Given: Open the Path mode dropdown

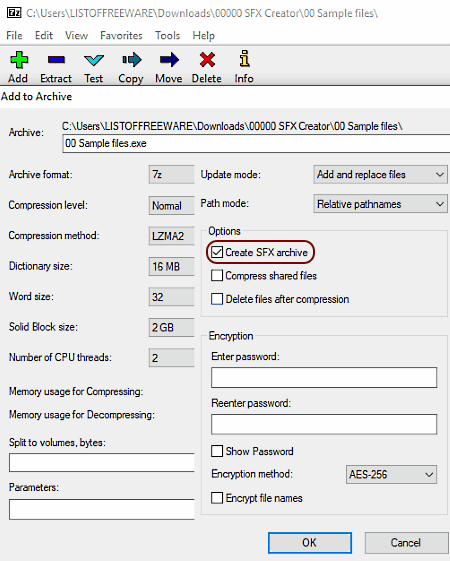Looking at the screenshot, I should 381,204.
